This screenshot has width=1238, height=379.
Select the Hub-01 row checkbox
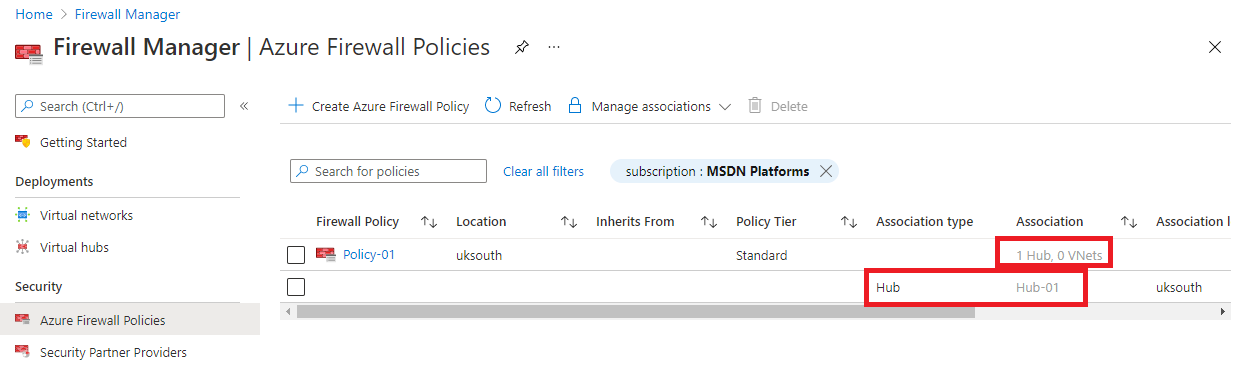click(296, 287)
